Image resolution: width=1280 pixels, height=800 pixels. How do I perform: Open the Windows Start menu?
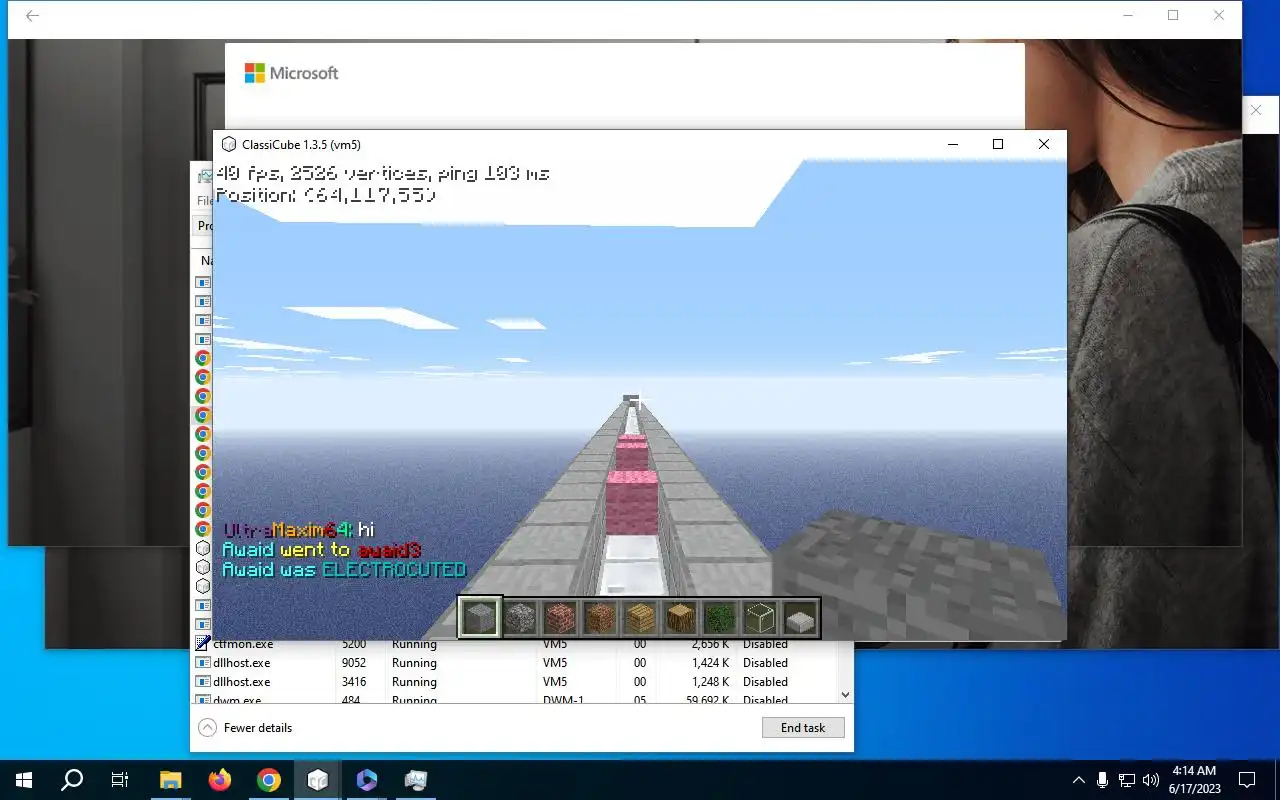pos(24,780)
